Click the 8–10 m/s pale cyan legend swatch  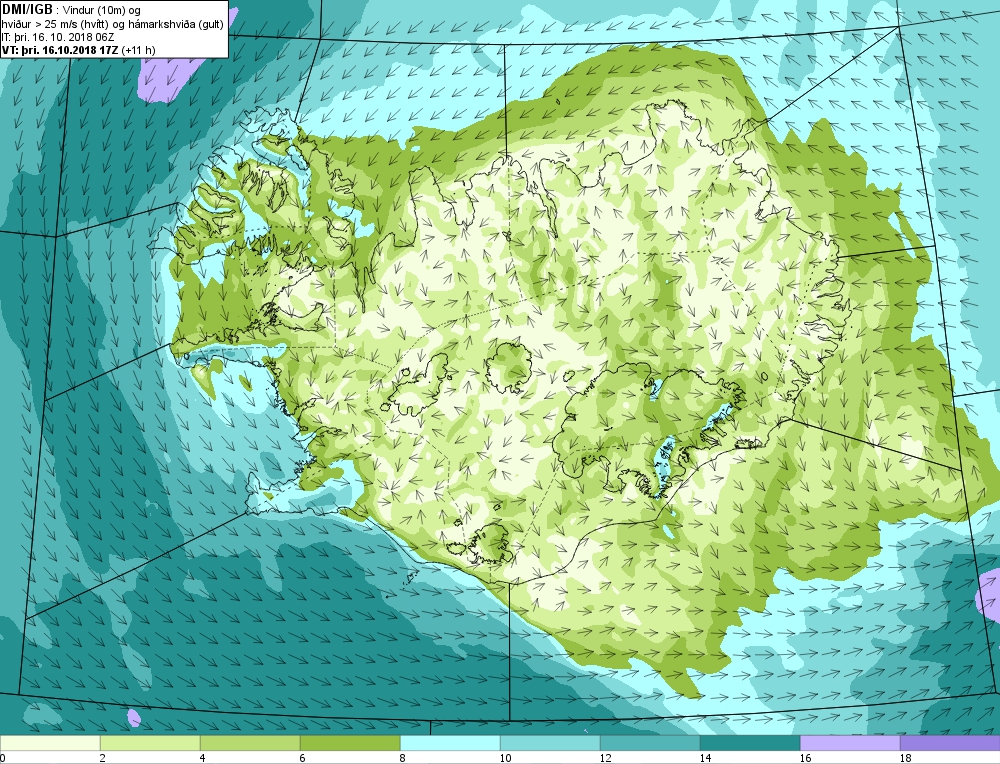coord(450,743)
